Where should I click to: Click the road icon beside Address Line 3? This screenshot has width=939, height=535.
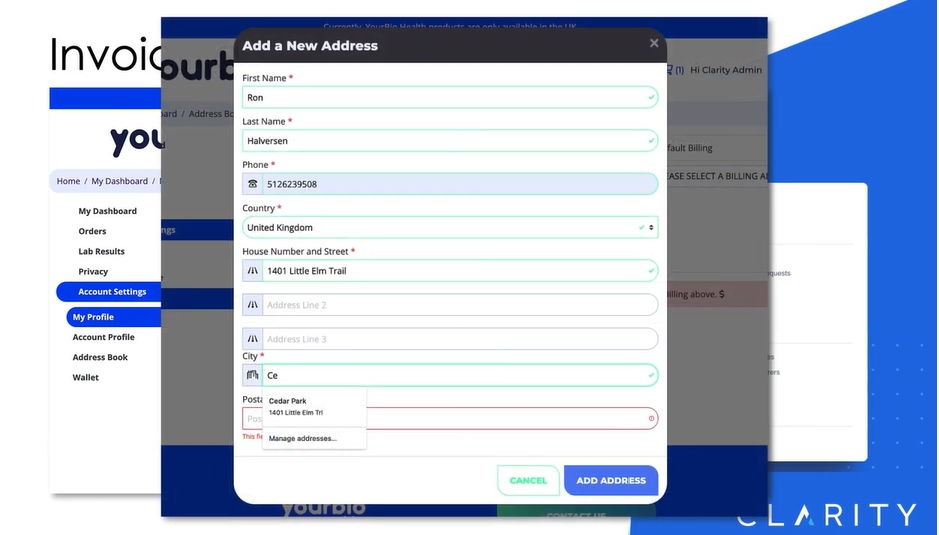(x=252, y=339)
